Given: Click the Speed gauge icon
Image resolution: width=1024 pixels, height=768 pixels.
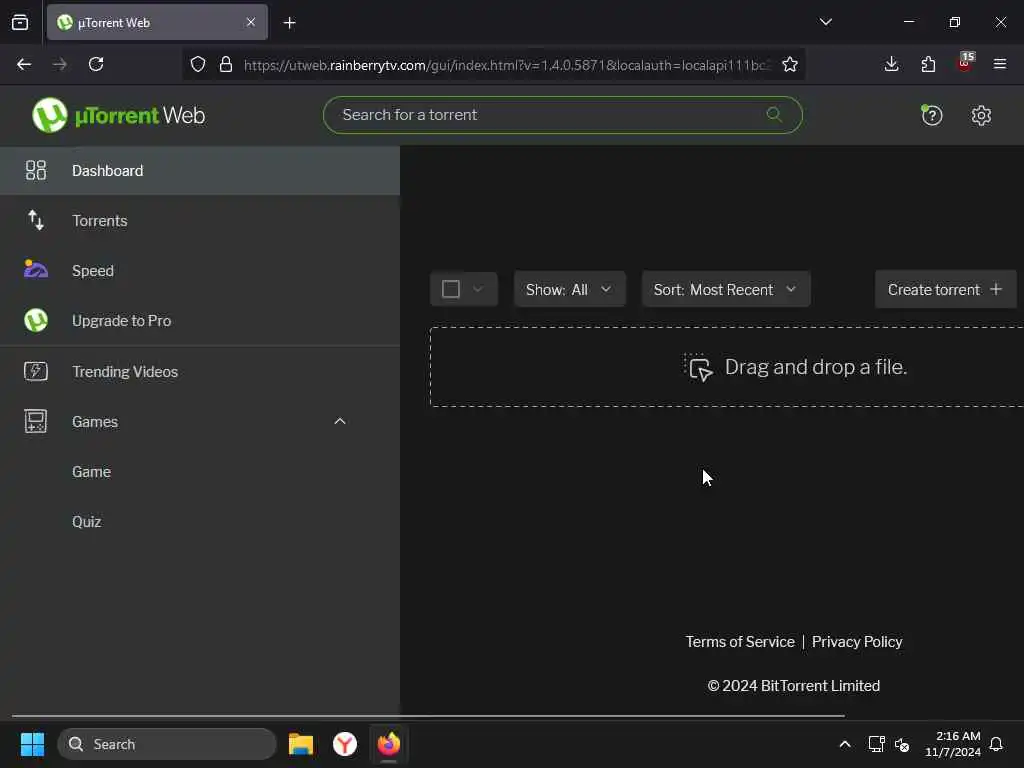Looking at the screenshot, I should point(36,269).
